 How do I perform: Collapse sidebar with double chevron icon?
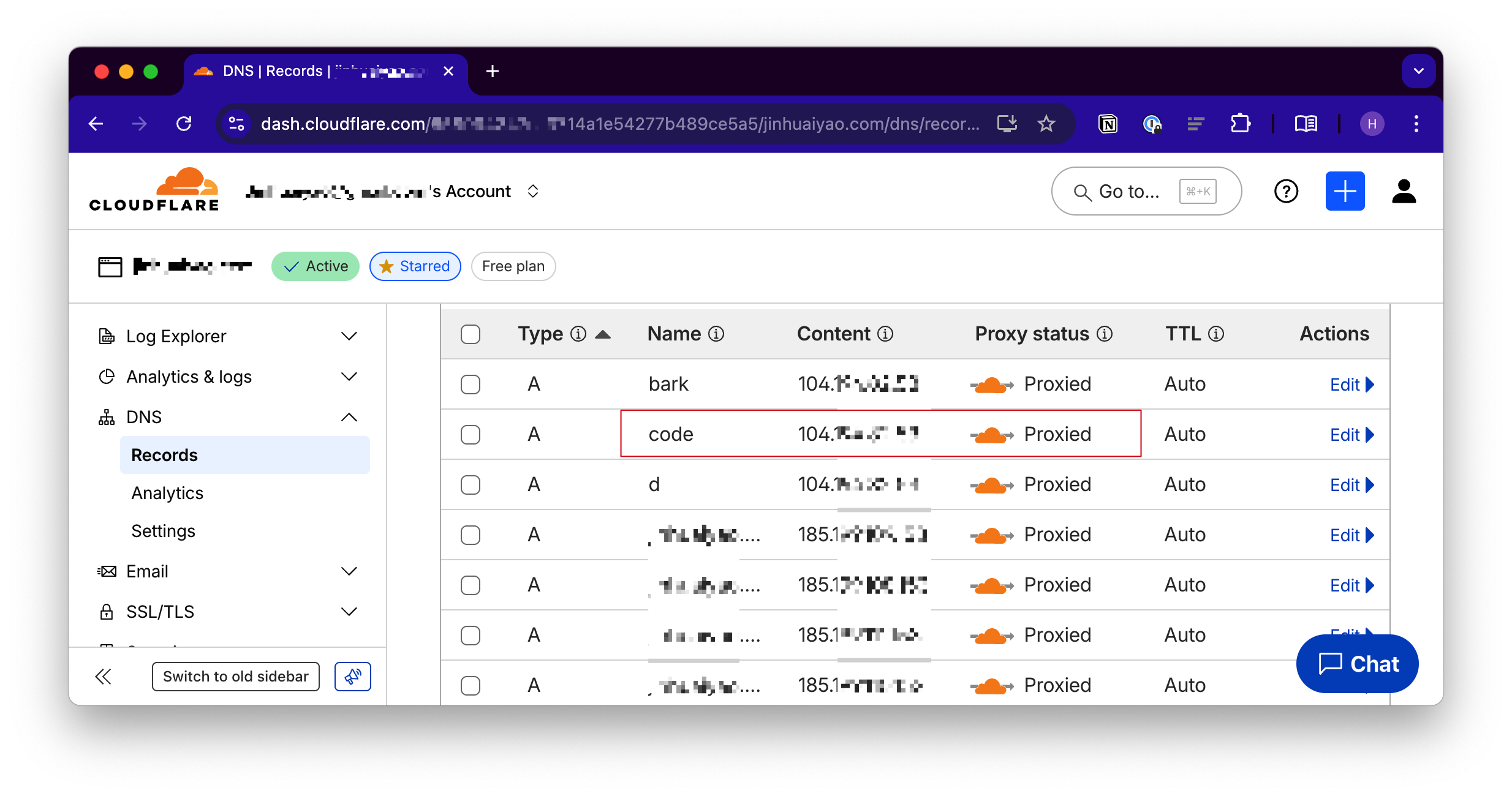tap(103, 677)
